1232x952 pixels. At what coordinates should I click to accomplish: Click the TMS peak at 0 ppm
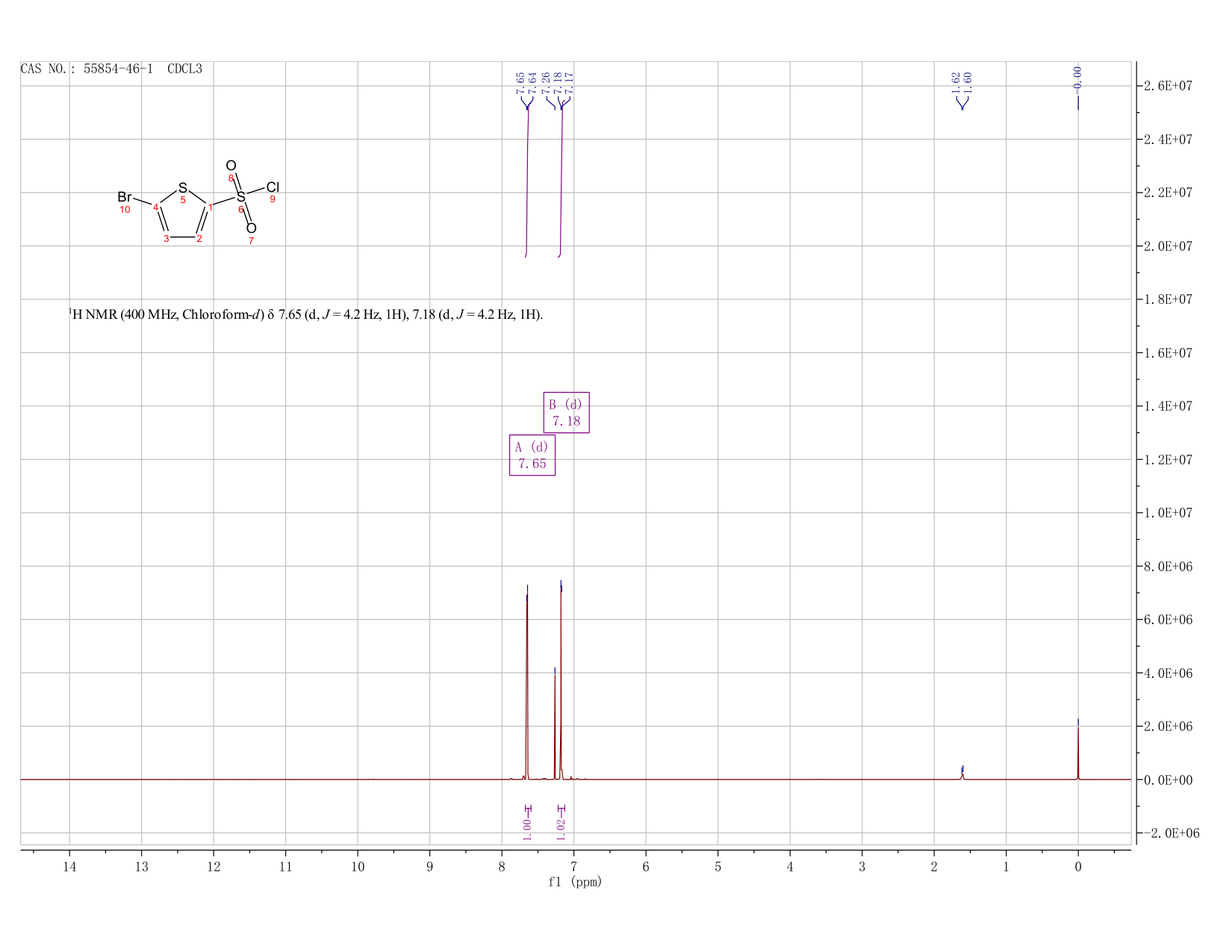point(1077,753)
